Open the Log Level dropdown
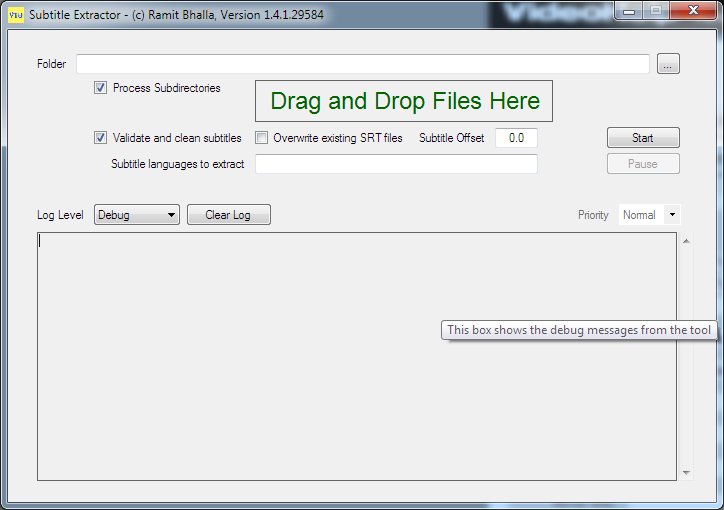The image size is (724, 510). pyautogui.click(x=137, y=215)
